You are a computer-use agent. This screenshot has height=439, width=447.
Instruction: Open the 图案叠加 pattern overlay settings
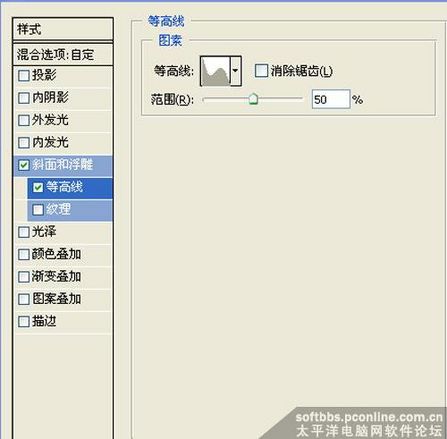click(63, 299)
